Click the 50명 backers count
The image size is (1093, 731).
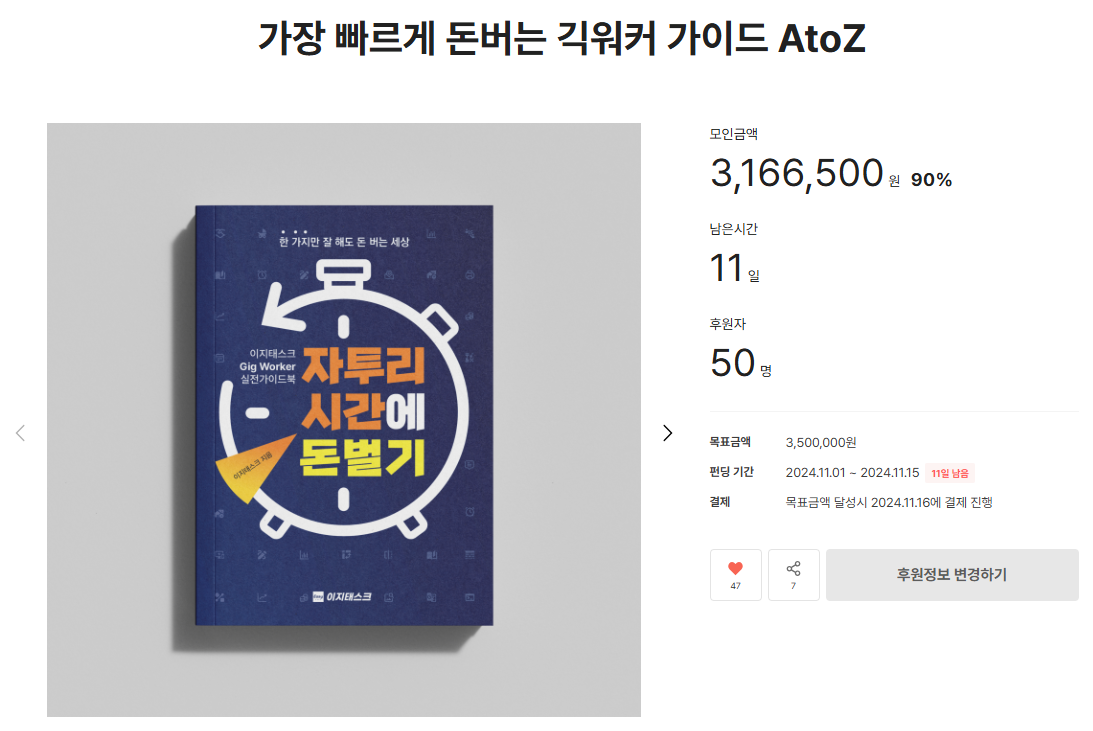[x=740, y=363]
